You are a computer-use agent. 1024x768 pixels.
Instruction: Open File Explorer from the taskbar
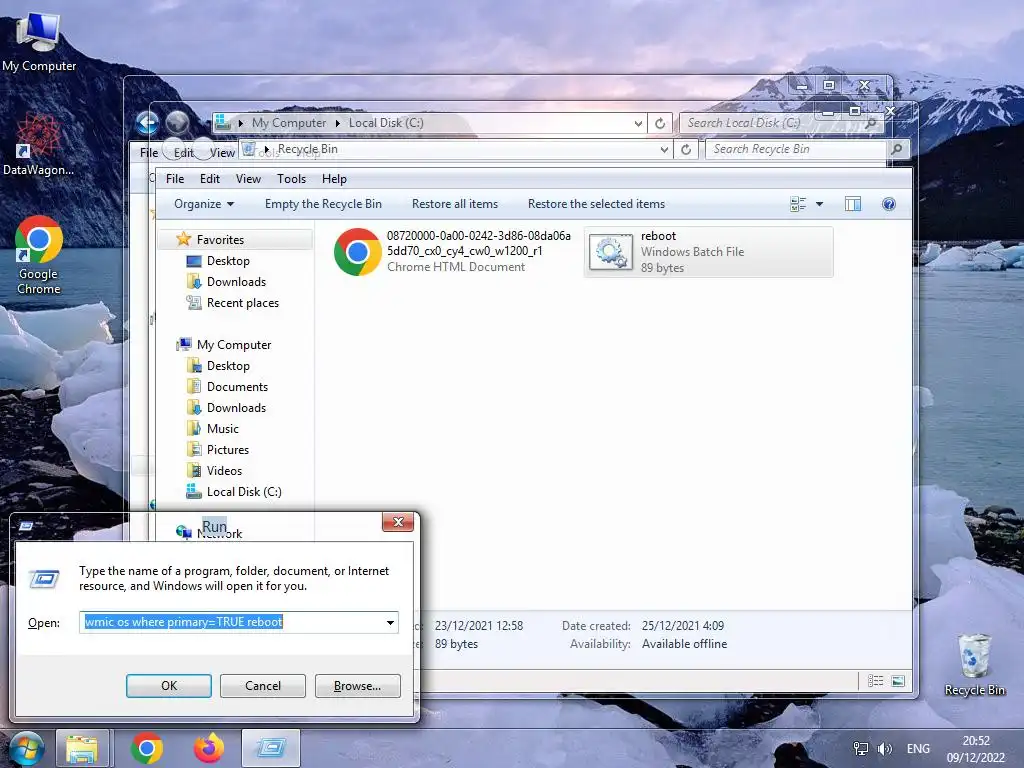coord(82,748)
